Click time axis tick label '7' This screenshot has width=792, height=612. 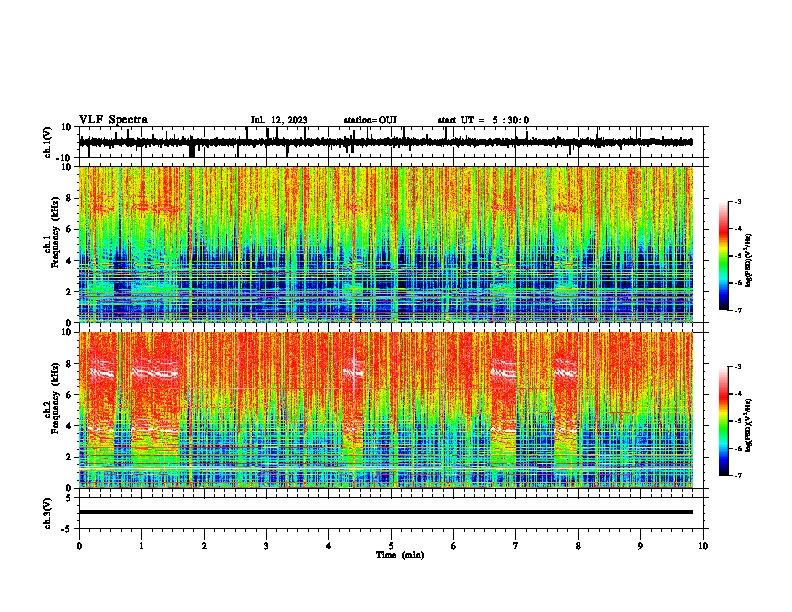[516, 546]
